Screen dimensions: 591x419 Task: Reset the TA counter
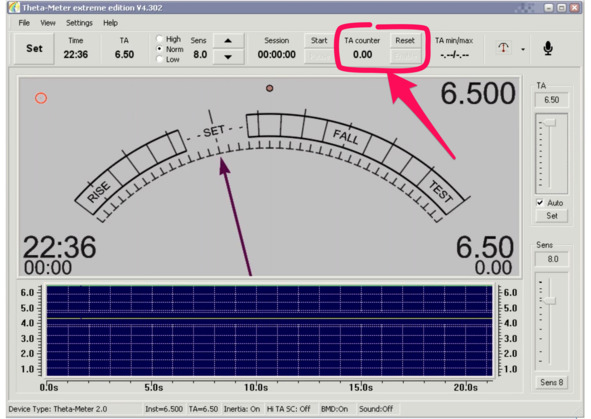coord(405,41)
